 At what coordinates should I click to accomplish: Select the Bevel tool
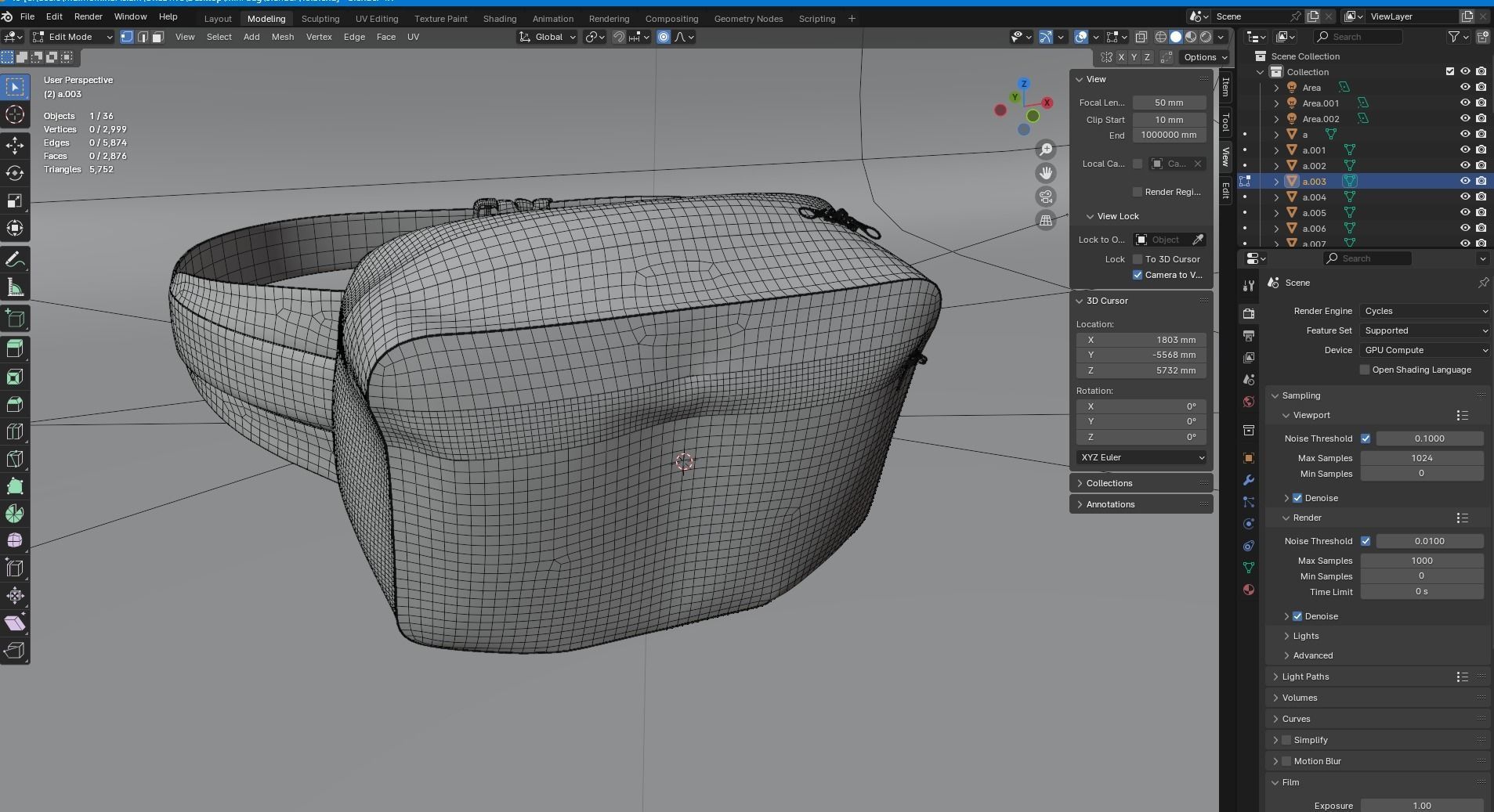(15, 404)
